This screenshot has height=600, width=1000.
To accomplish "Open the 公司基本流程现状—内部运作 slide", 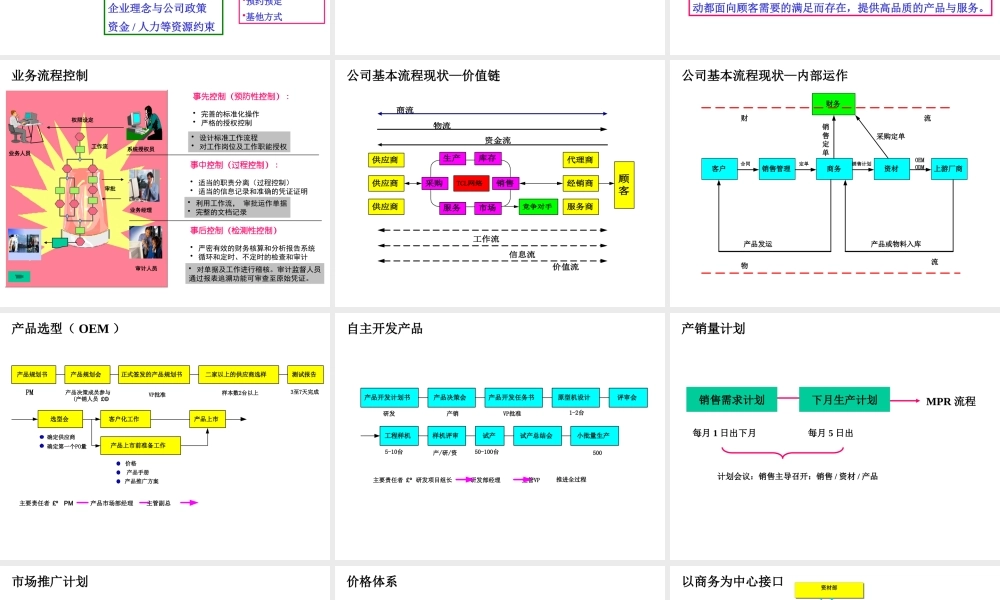I will pos(835,183).
